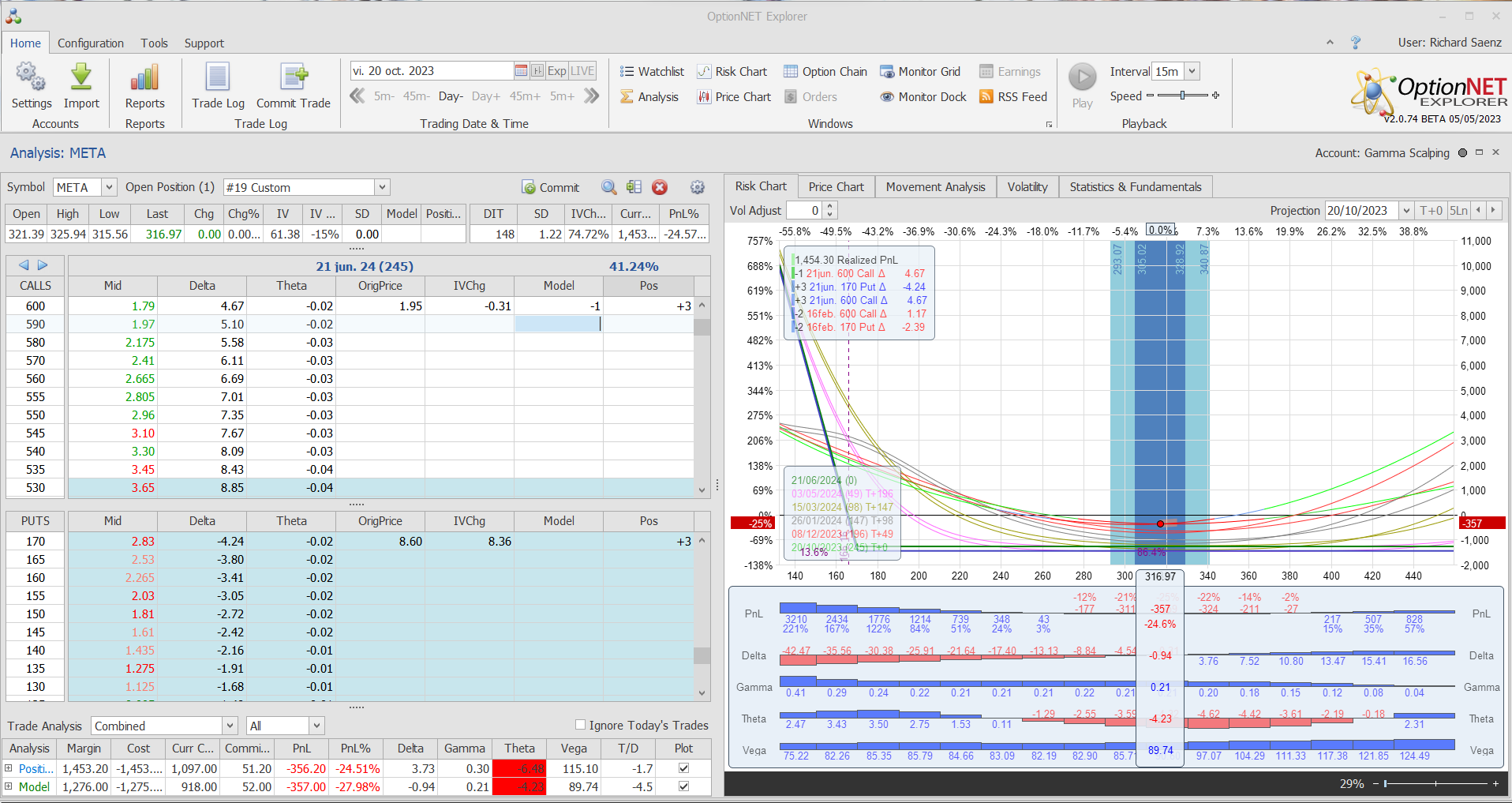Viewport: 1512px width, 803px height.
Task: Open the Monitor Dock window
Action: pyautogui.click(x=923, y=97)
